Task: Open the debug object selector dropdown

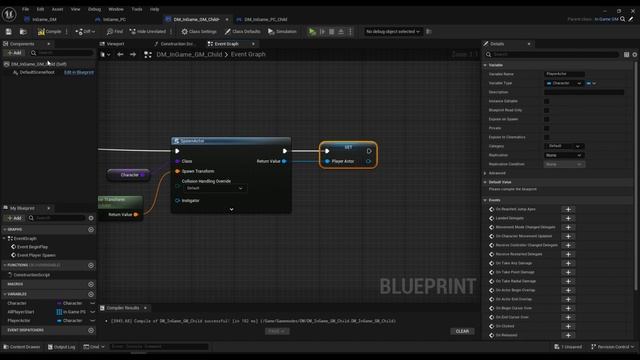Action: point(392,31)
